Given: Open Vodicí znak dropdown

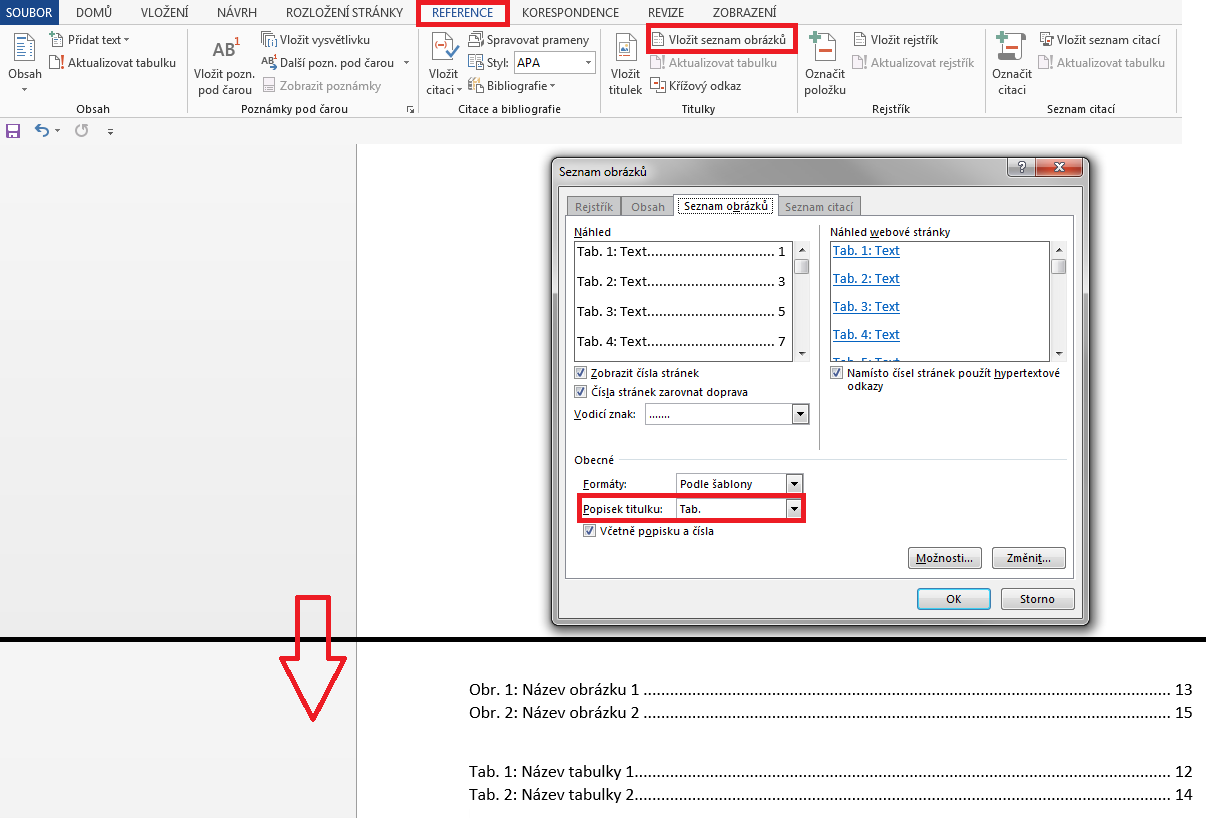Looking at the screenshot, I should point(800,414).
